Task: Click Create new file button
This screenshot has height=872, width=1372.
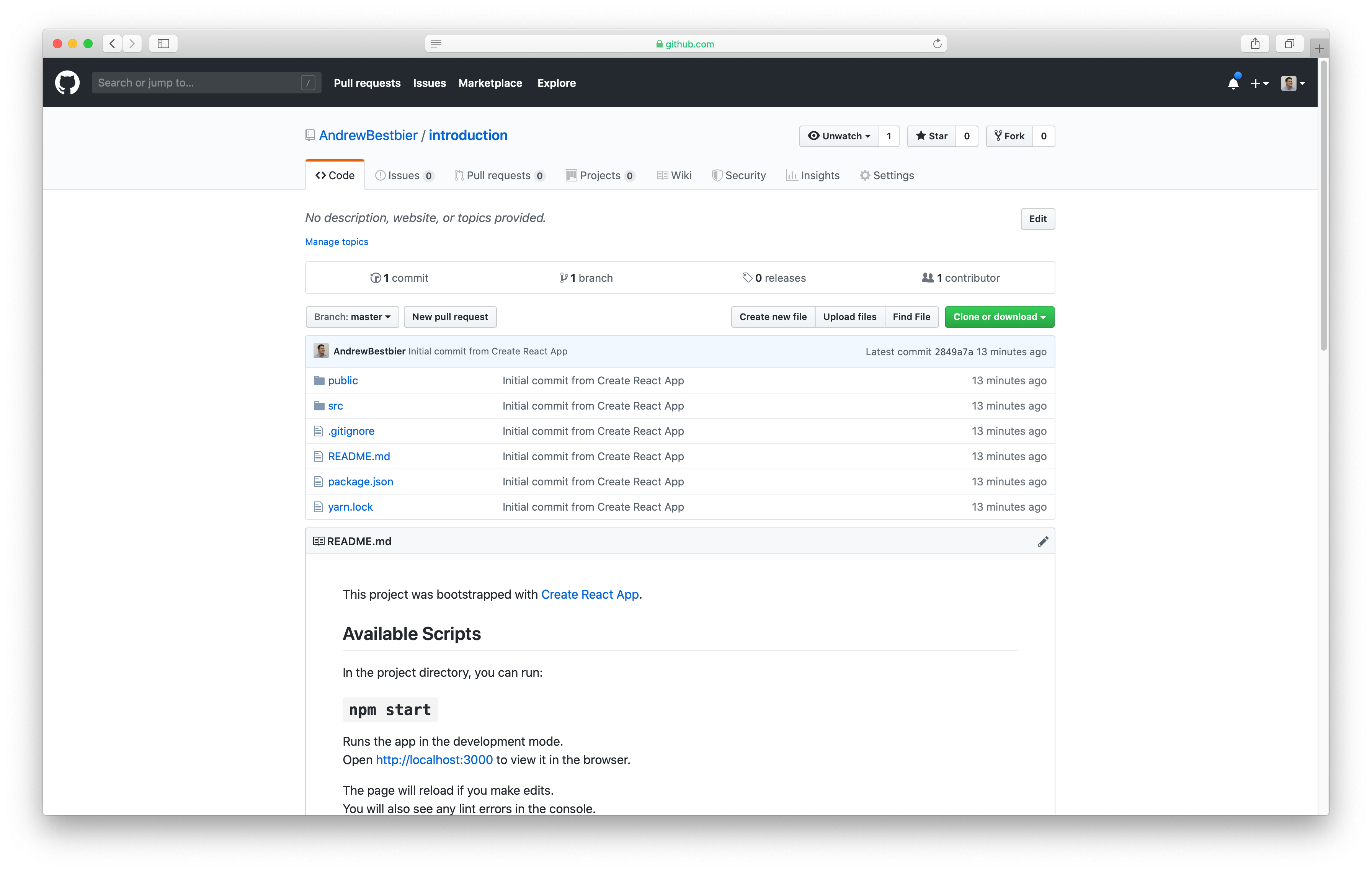Action: point(773,317)
